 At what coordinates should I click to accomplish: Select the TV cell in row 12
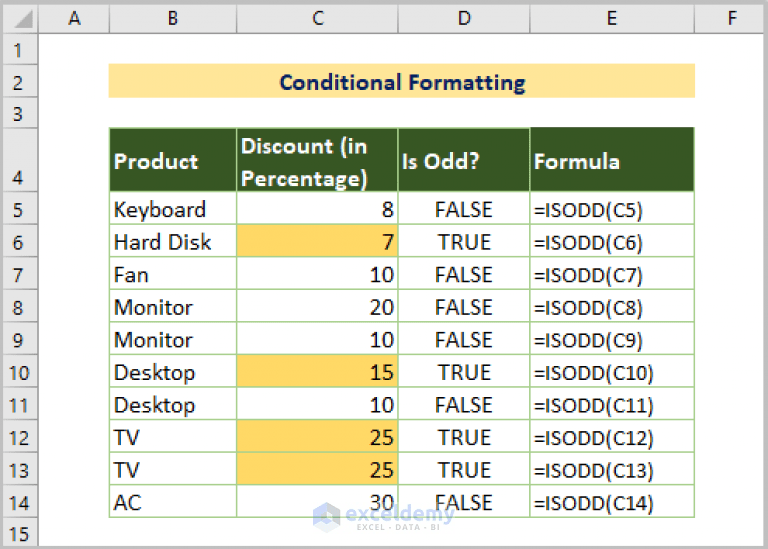[173, 437]
